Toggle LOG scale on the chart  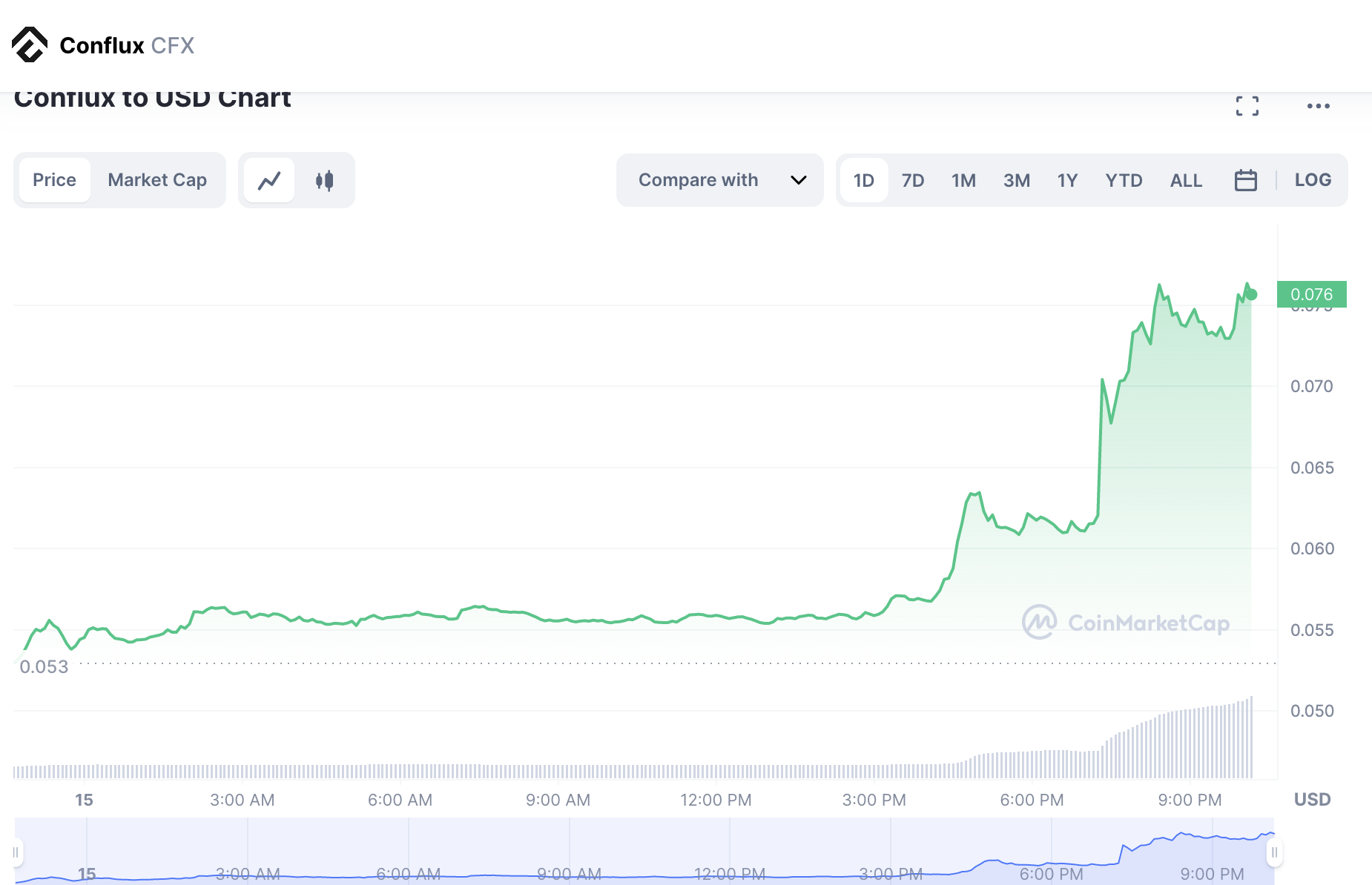1312,180
